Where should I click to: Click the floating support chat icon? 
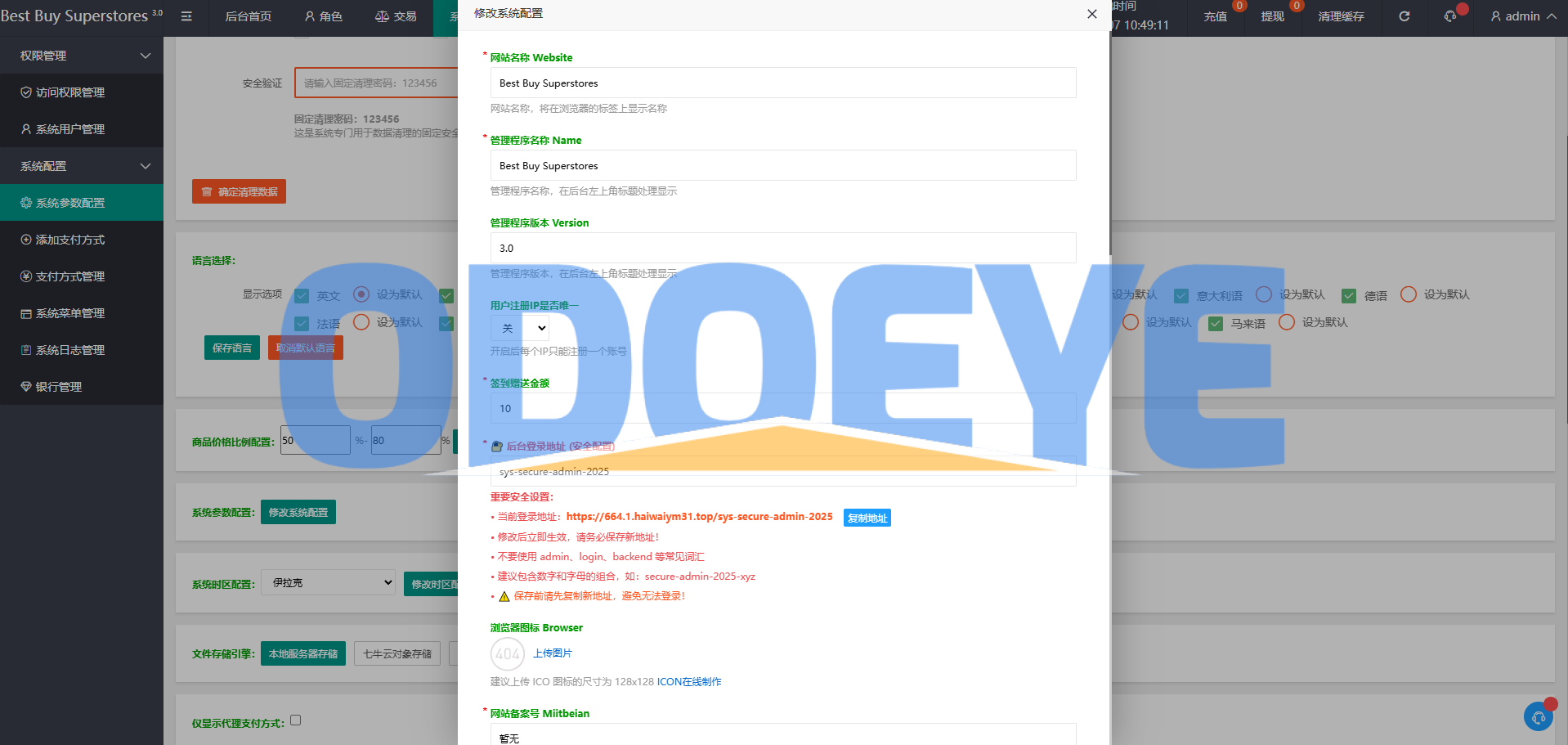(1539, 717)
